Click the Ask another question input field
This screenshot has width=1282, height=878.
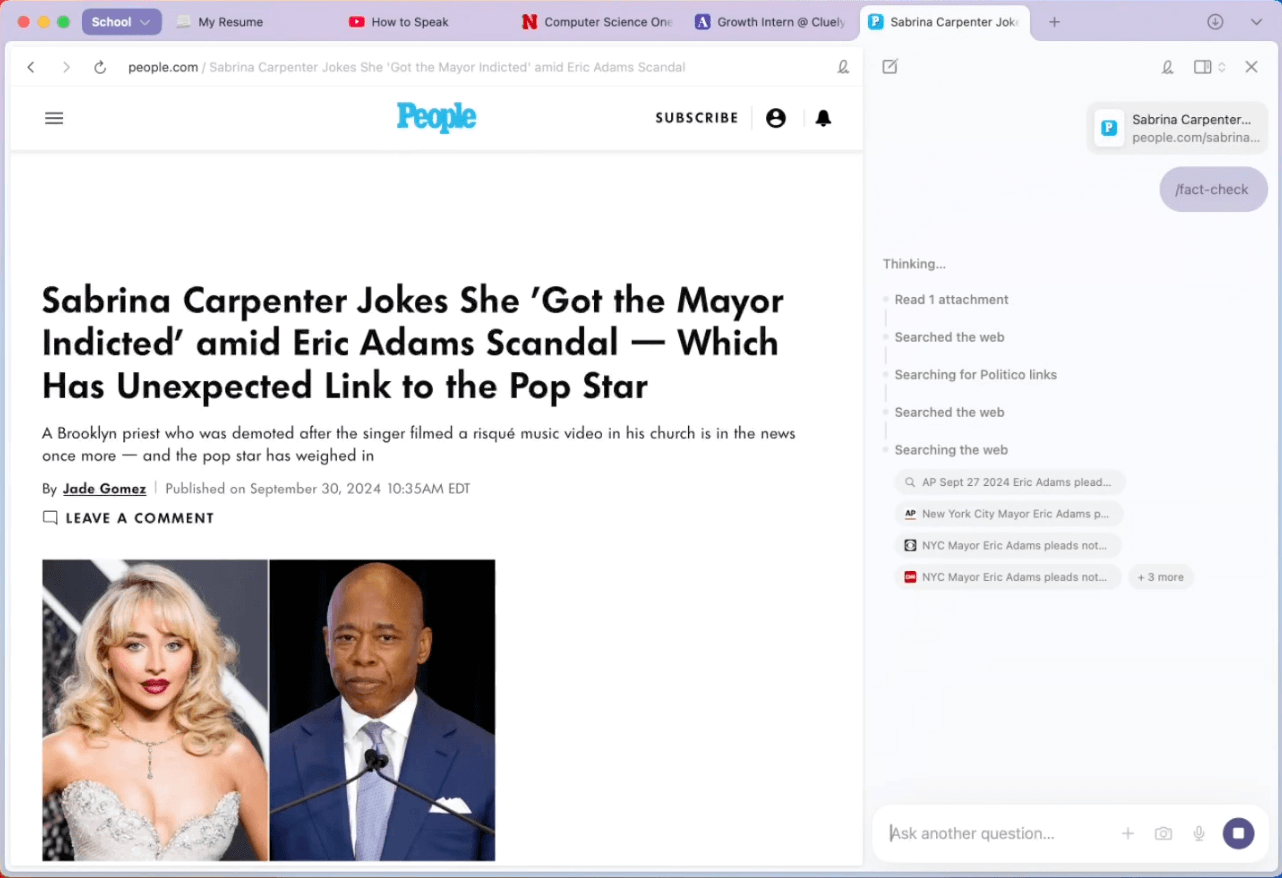click(995, 833)
